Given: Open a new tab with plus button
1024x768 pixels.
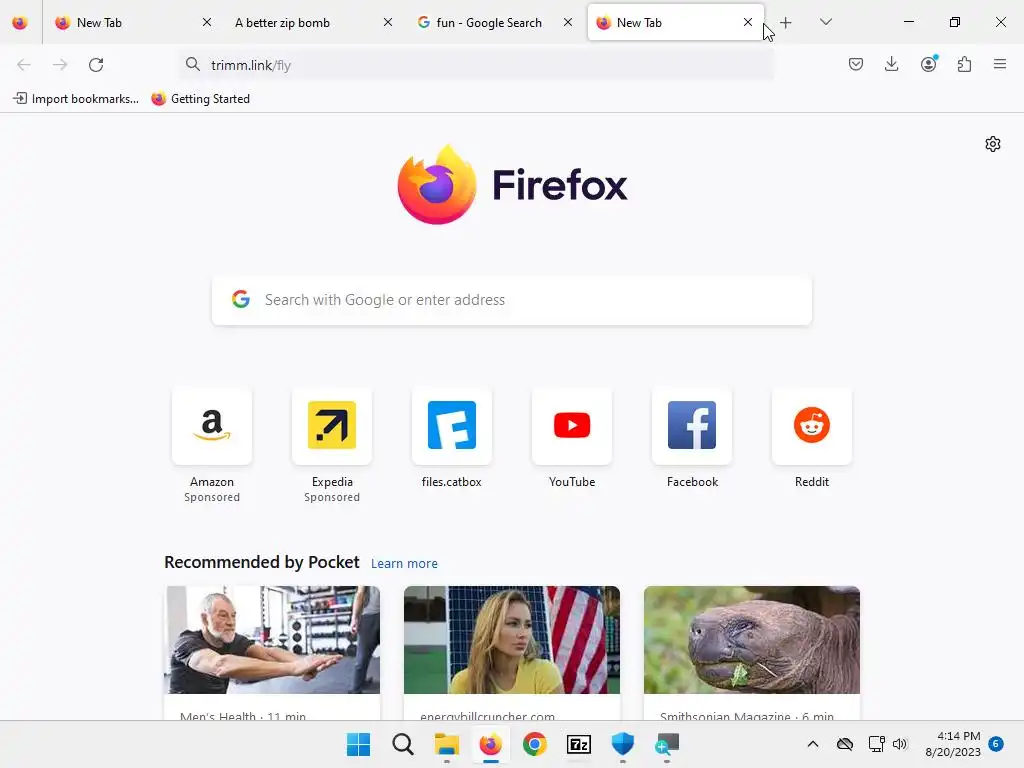Looking at the screenshot, I should point(786,23).
